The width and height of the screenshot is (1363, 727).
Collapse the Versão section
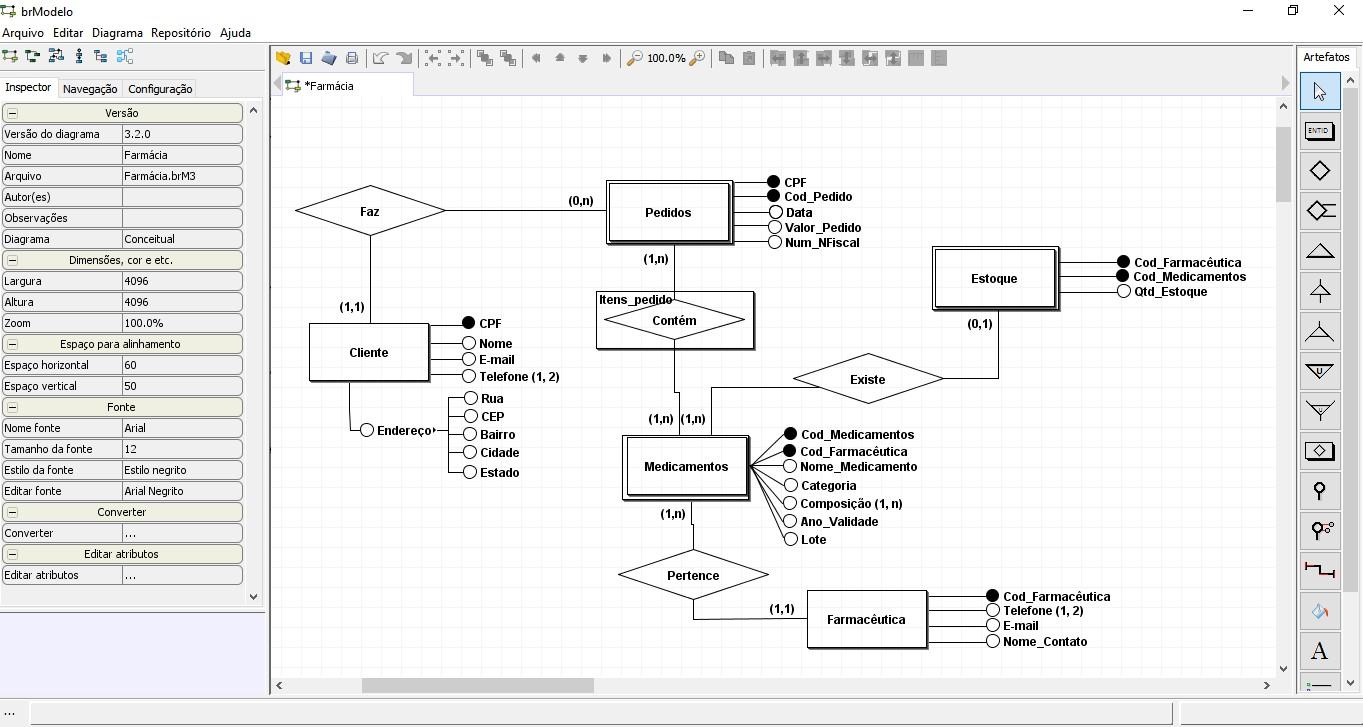pyautogui.click(x=12, y=113)
